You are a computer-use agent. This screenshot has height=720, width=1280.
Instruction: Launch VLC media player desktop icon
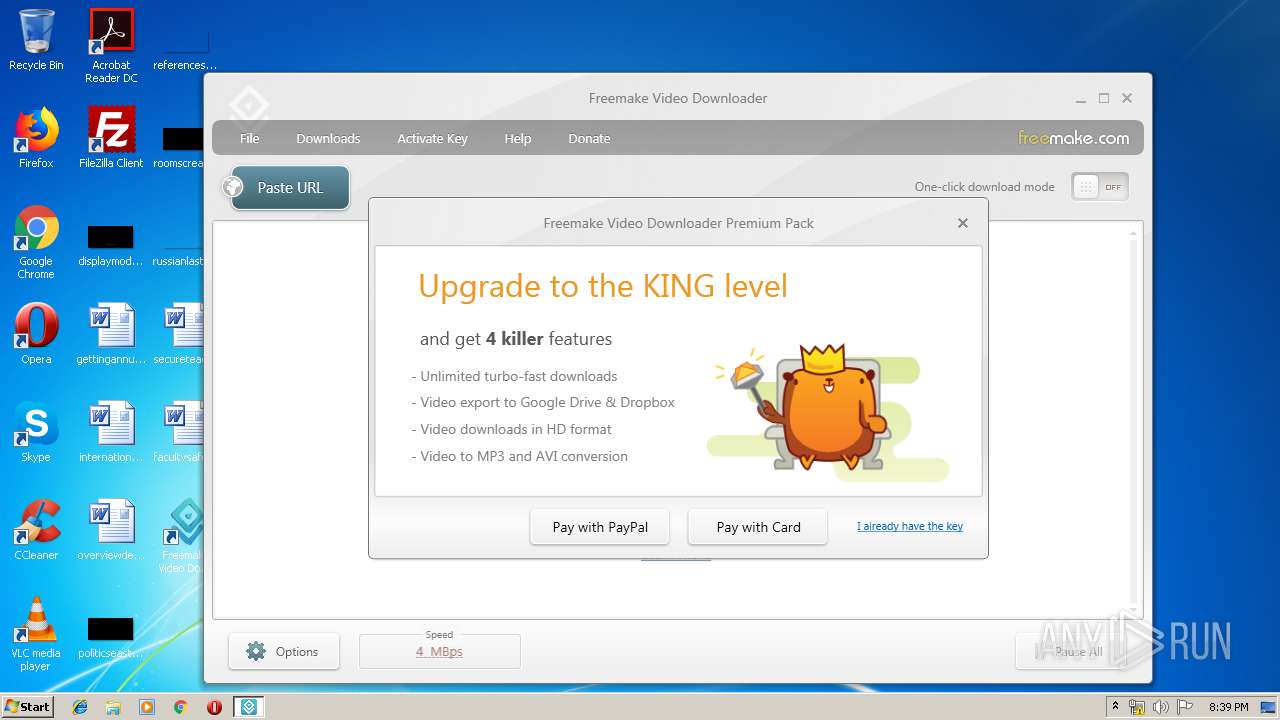click(36, 634)
